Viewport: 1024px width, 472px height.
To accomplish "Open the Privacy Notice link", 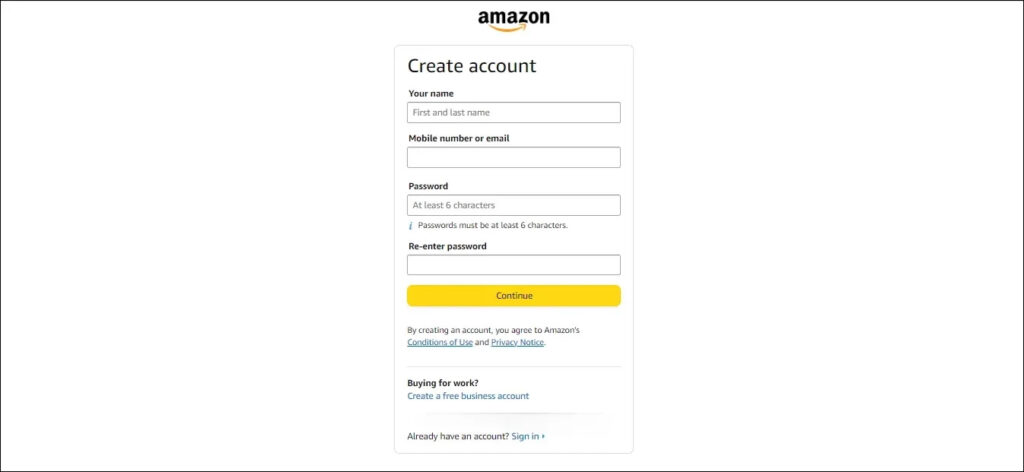I will (517, 343).
